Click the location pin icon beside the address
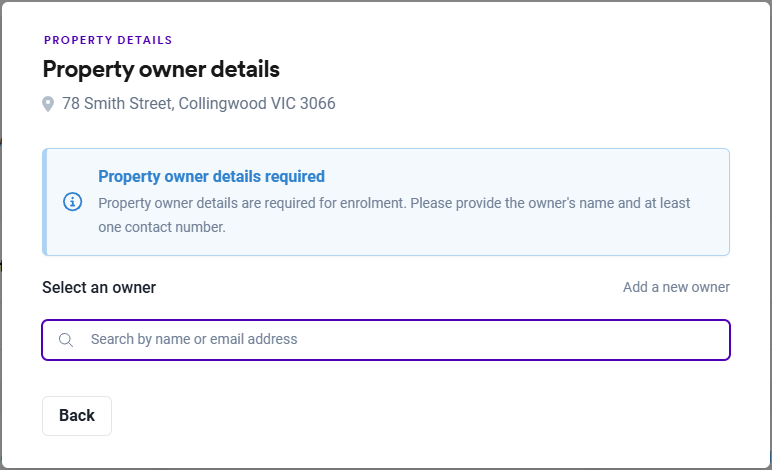Image resolution: width=772 pixels, height=470 pixels. click(x=48, y=104)
